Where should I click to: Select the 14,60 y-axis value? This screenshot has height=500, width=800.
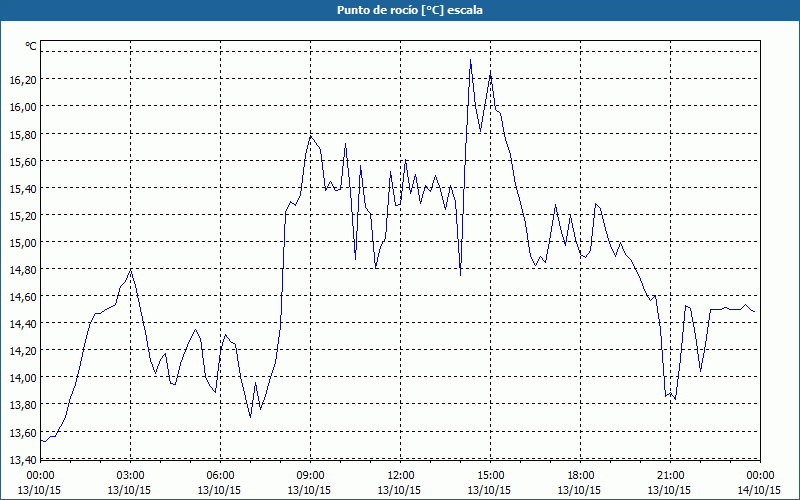pos(23,296)
